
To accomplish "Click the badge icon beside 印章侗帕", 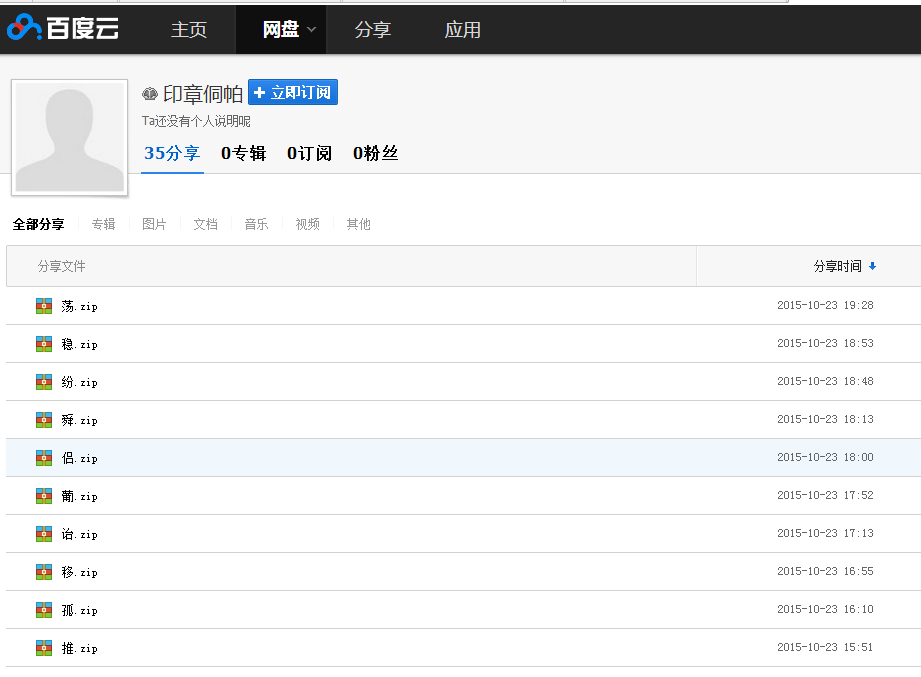I will [x=150, y=93].
